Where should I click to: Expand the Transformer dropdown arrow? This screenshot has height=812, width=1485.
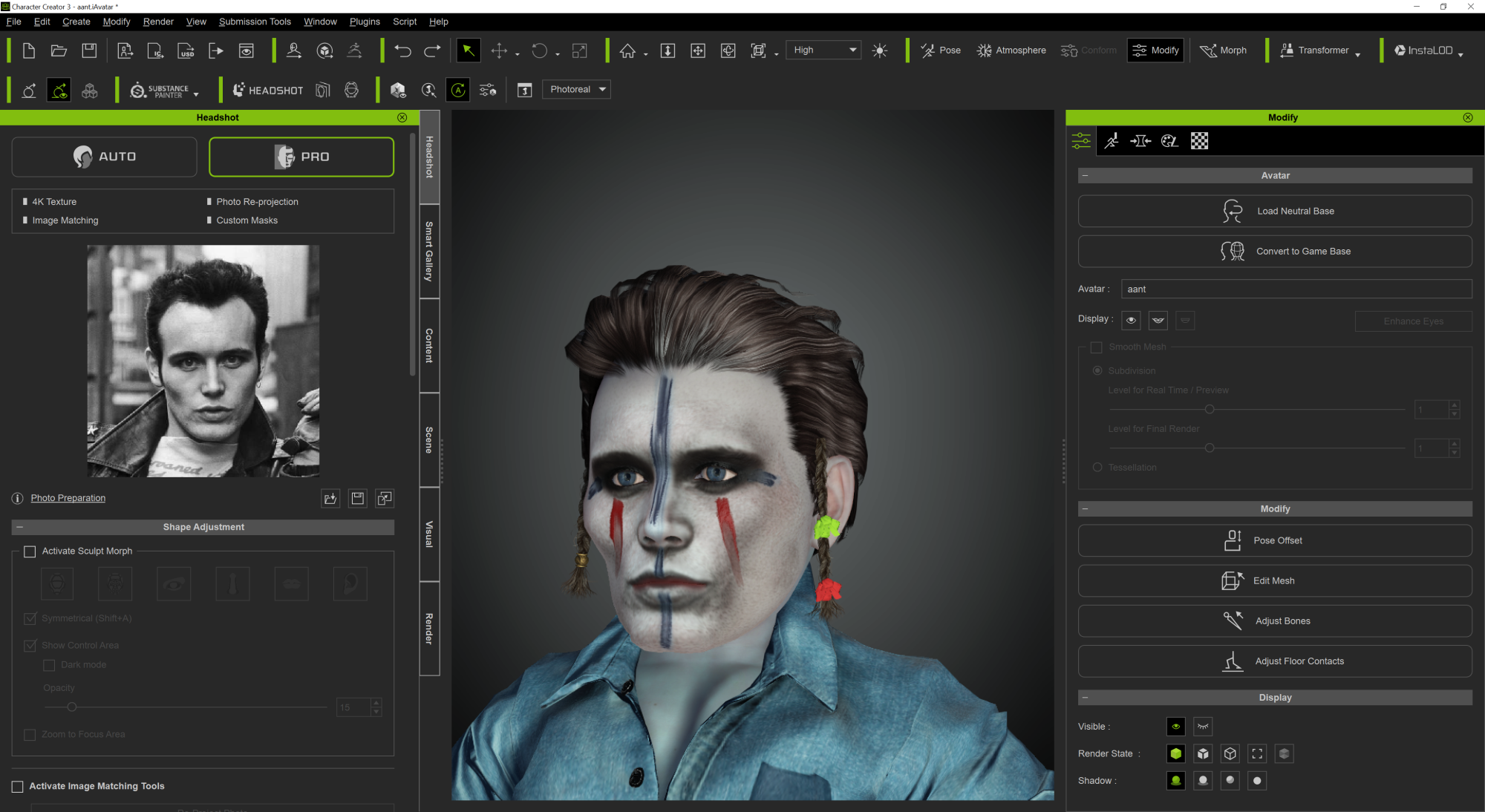click(x=1358, y=54)
